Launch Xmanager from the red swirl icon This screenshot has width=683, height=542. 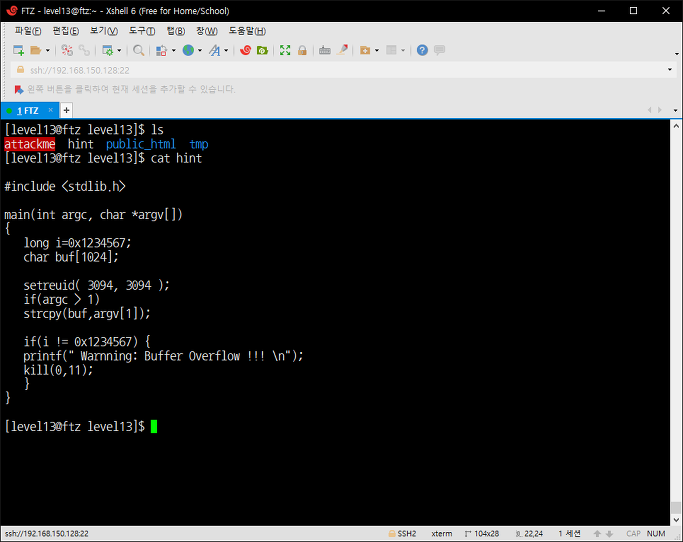[246, 51]
